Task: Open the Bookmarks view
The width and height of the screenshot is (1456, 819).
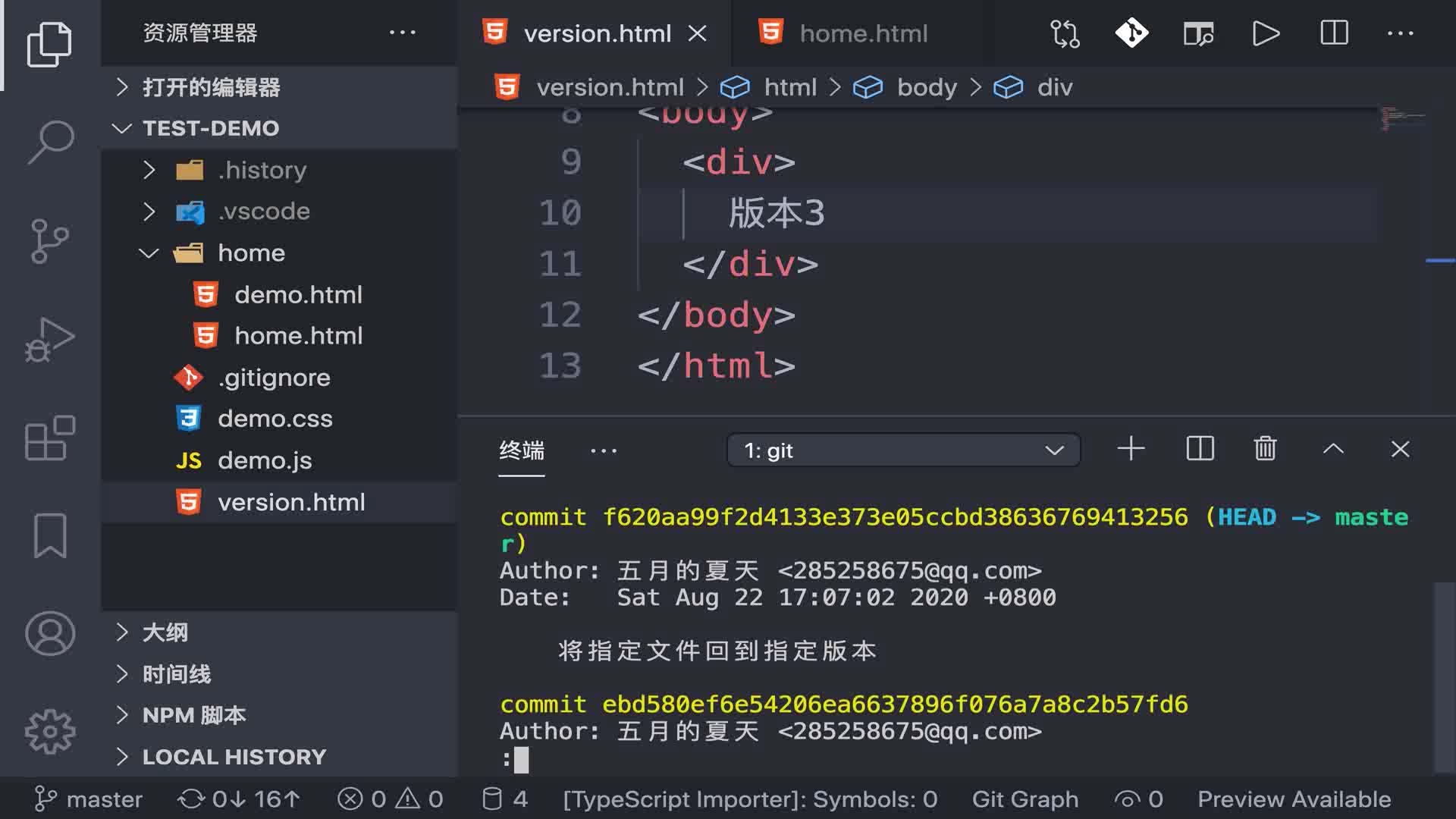Action: click(x=50, y=535)
